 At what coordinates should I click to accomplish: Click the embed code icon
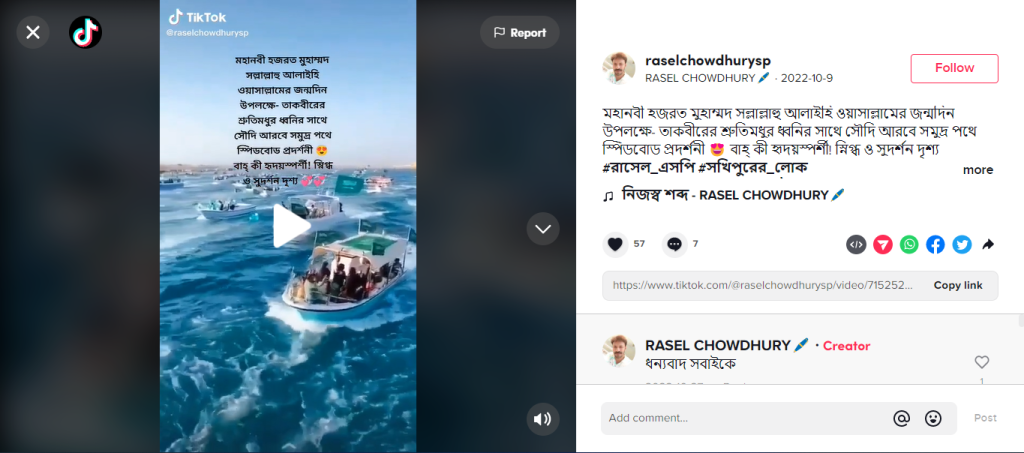coord(856,244)
